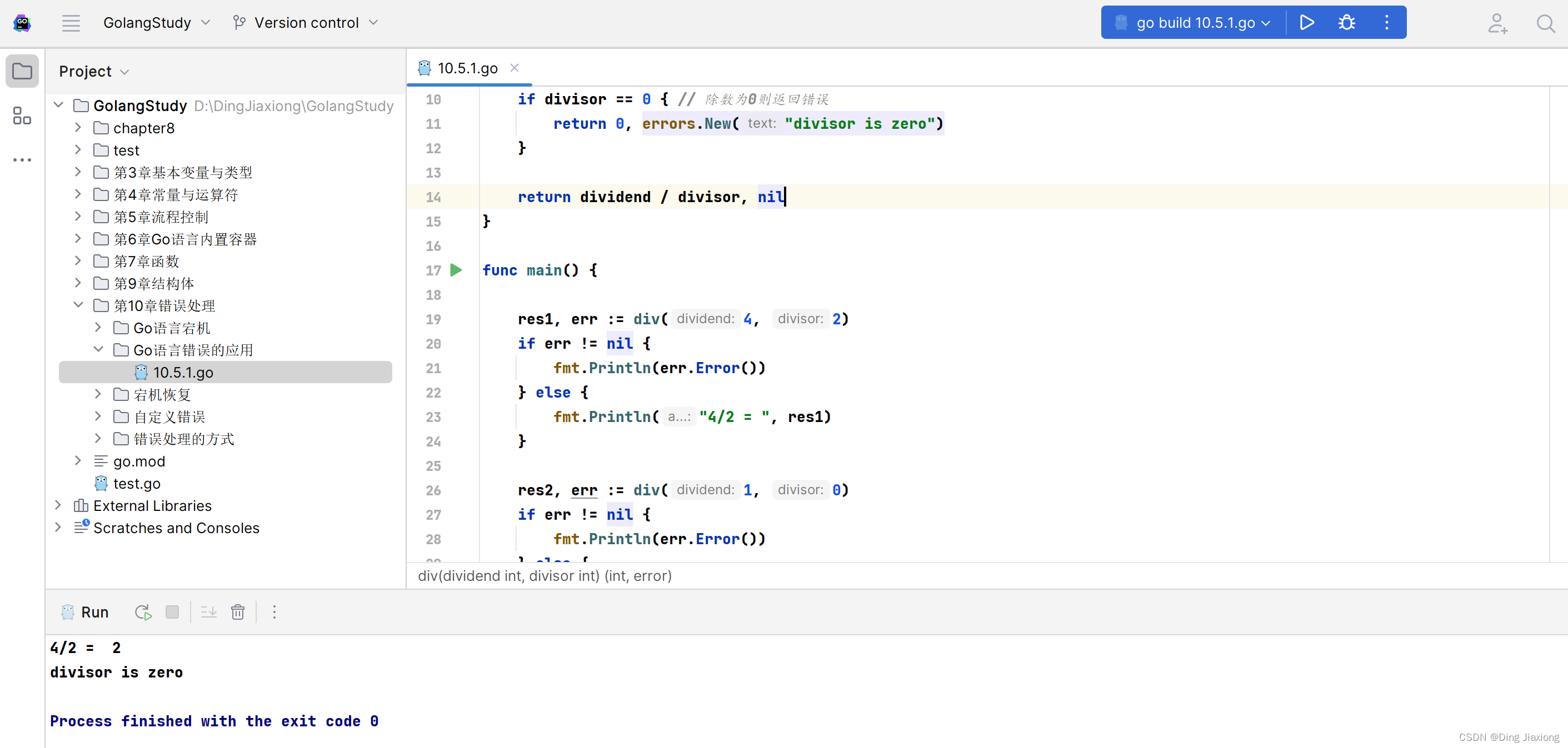Expand the 第3章基本变量与类型 folder

point(78,172)
